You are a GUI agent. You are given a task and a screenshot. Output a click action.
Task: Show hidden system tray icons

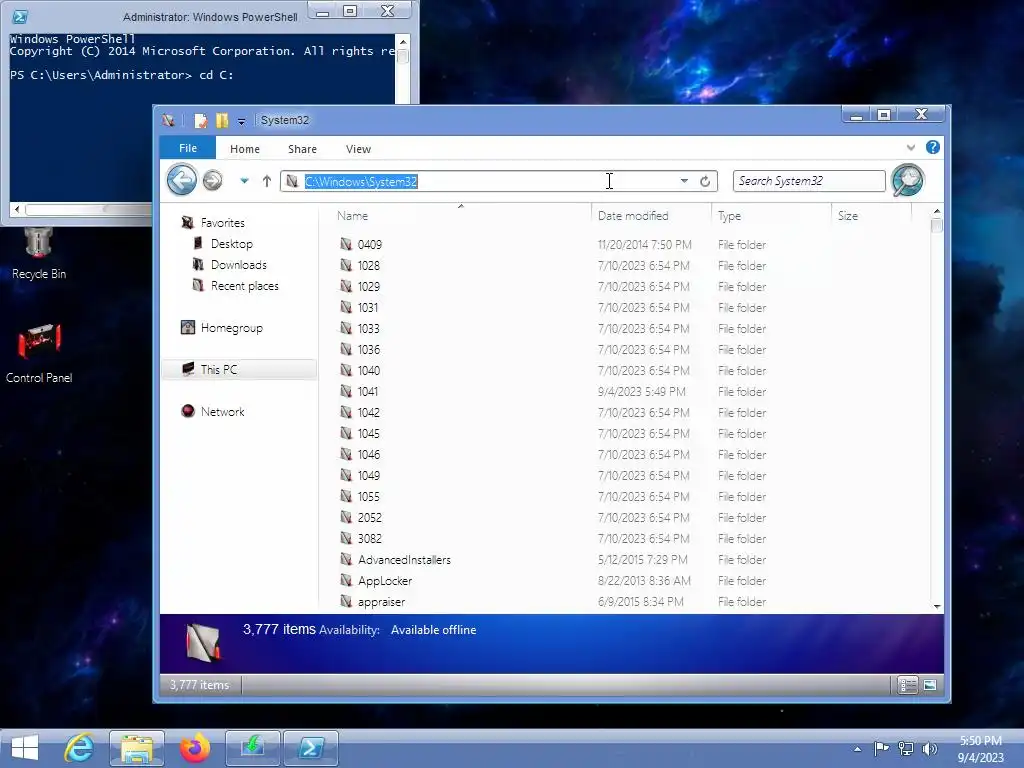coord(857,748)
